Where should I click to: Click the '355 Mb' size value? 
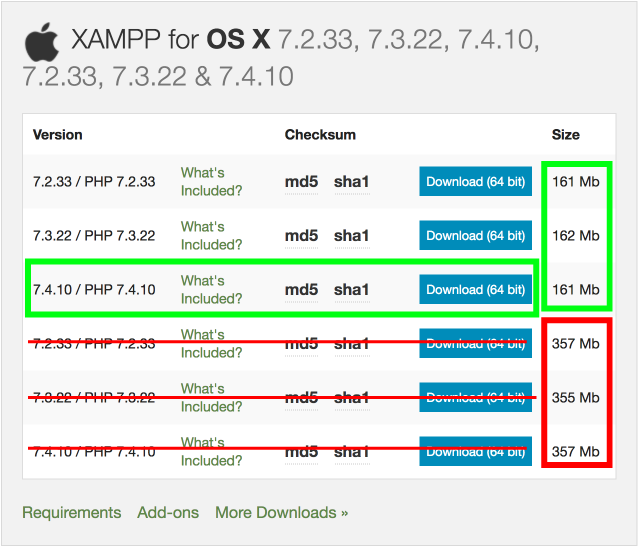(x=575, y=398)
